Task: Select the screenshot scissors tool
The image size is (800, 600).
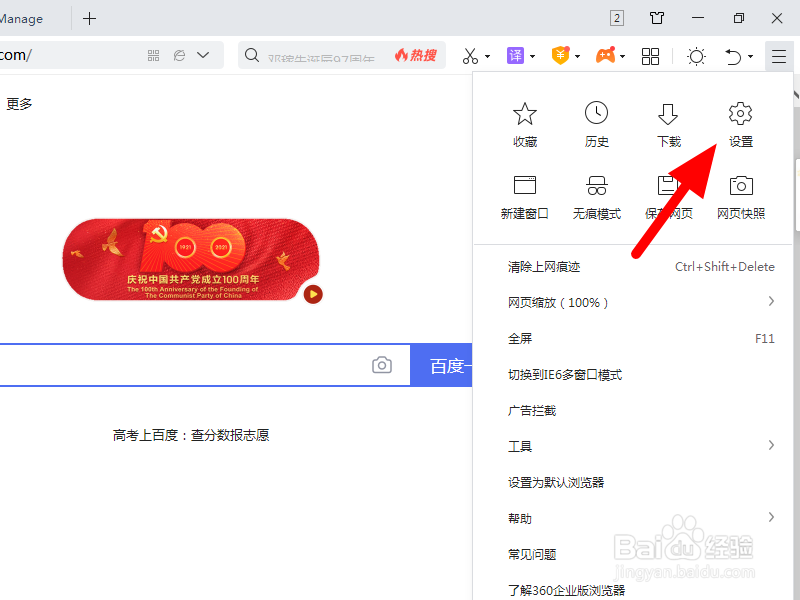Action: [x=470, y=56]
